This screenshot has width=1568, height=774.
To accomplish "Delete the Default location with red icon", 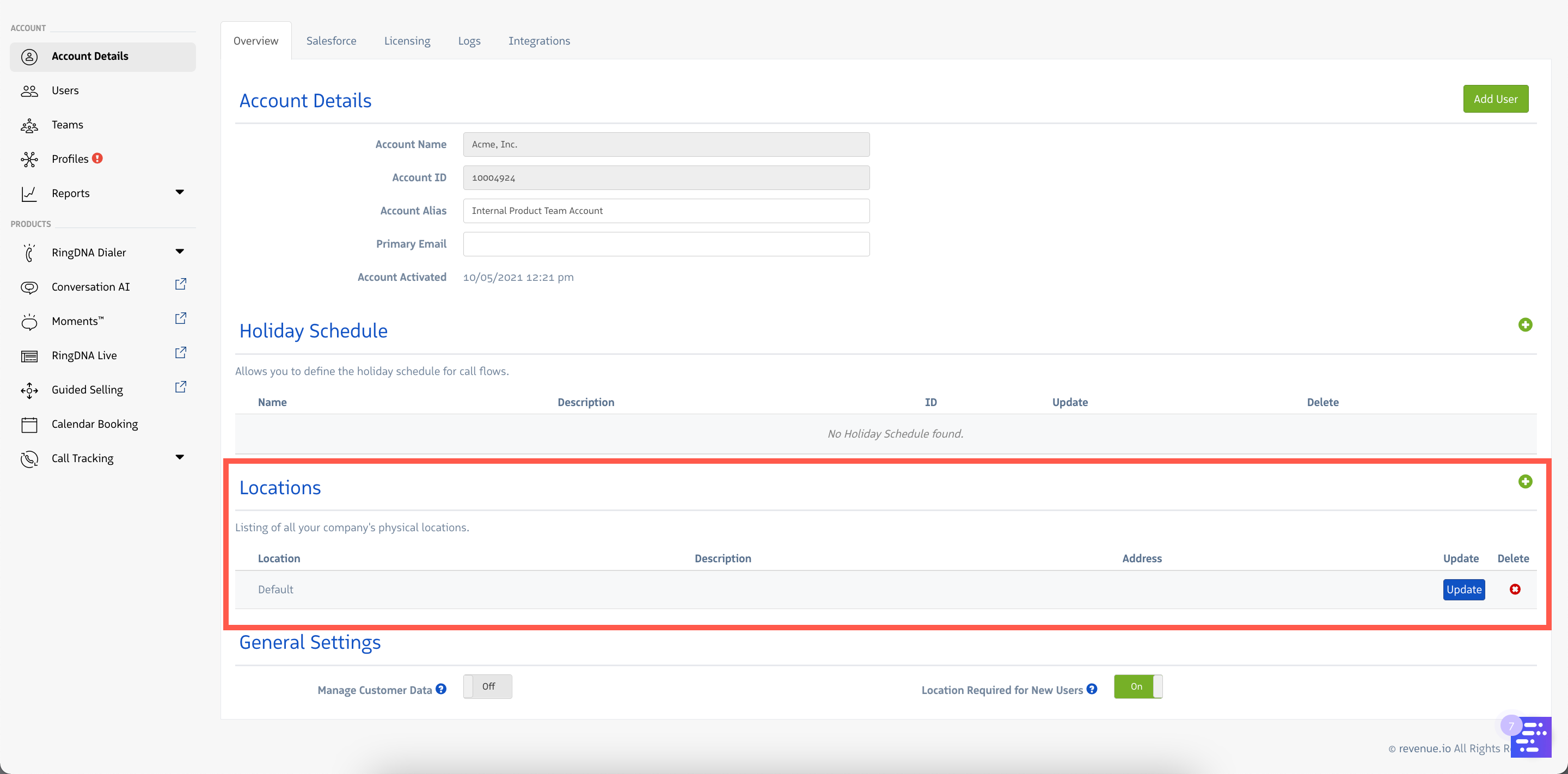I will point(1515,589).
